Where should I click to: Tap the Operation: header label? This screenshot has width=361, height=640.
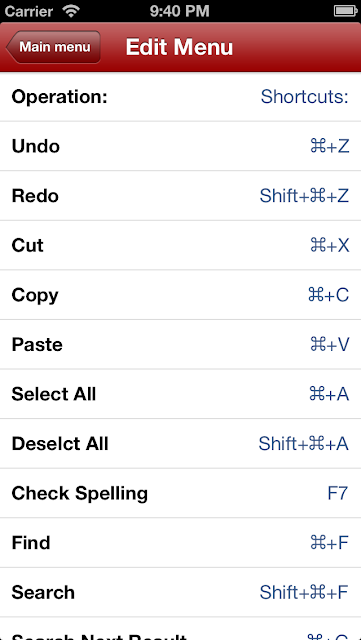click(x=59, y=97)
